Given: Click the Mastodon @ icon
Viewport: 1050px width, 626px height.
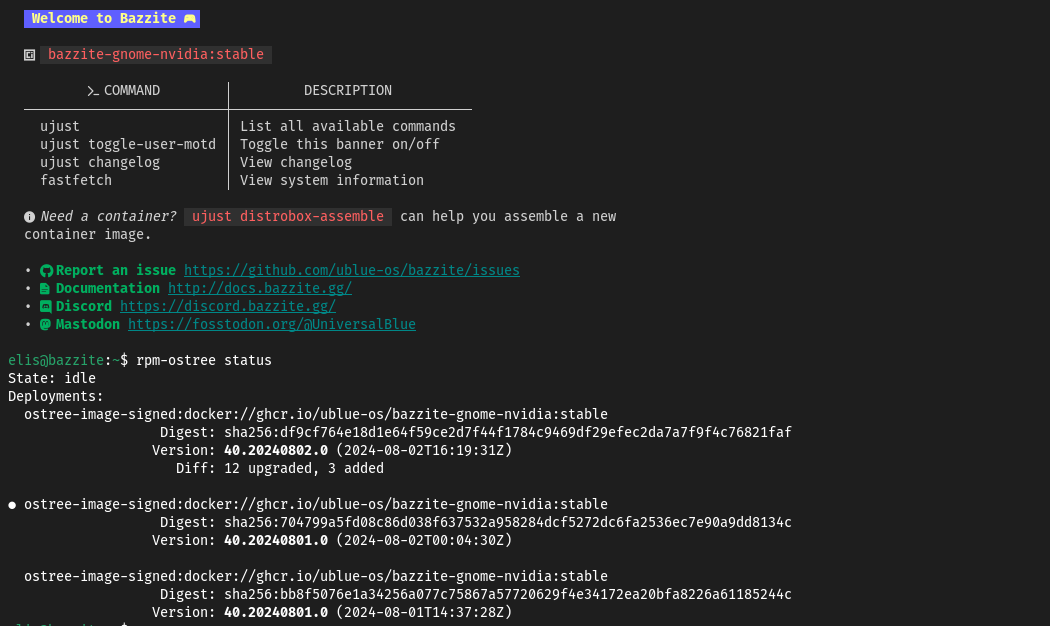Looking at the screenshot, I should pyautogui.click(x=46, y=325).
